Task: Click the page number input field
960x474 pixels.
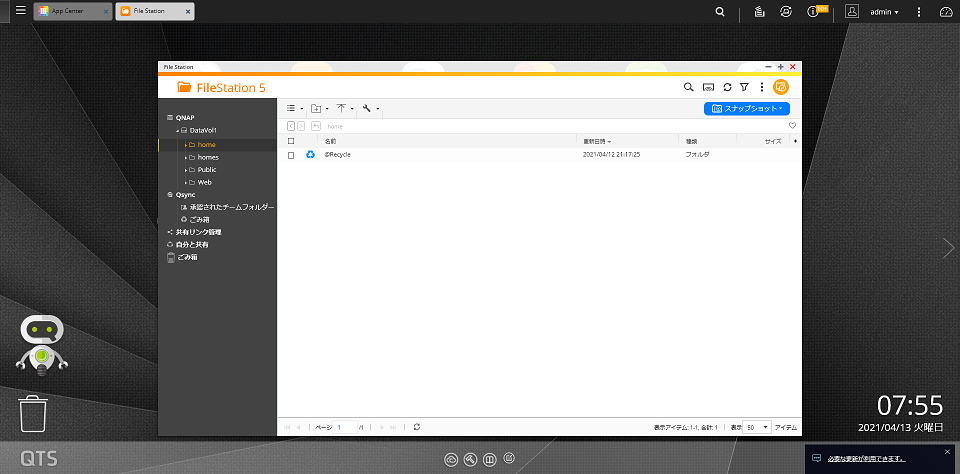Action: [x=345, y=427]
